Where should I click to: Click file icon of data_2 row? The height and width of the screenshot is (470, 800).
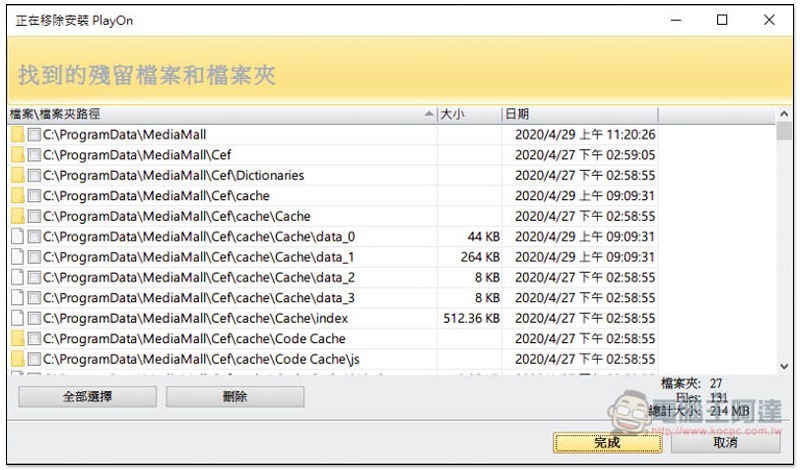(17, 278)
